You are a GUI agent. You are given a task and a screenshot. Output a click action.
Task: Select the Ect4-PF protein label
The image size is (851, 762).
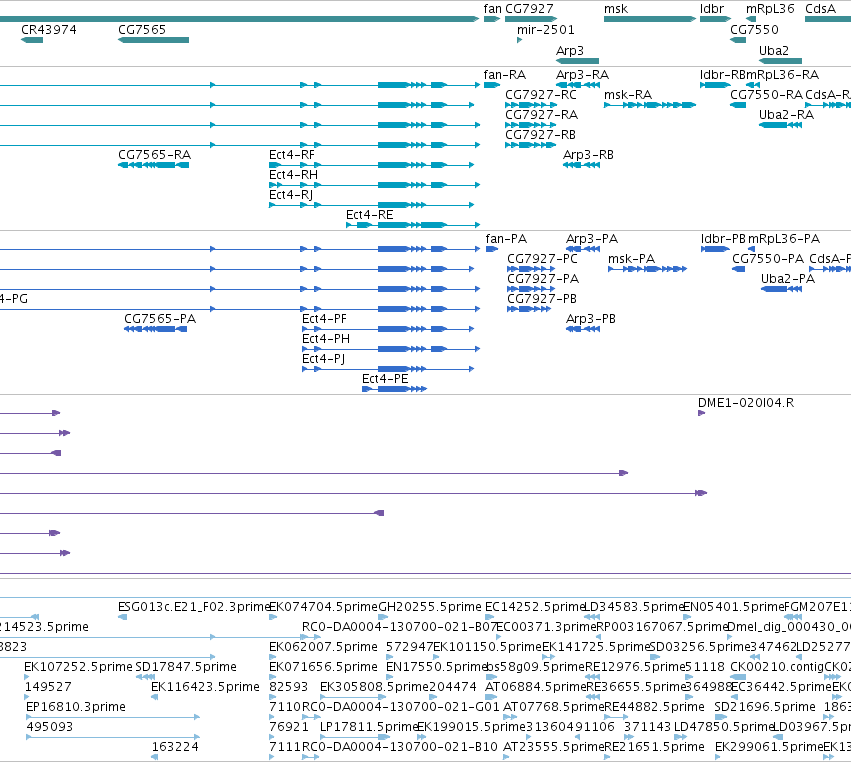(324, 319)
